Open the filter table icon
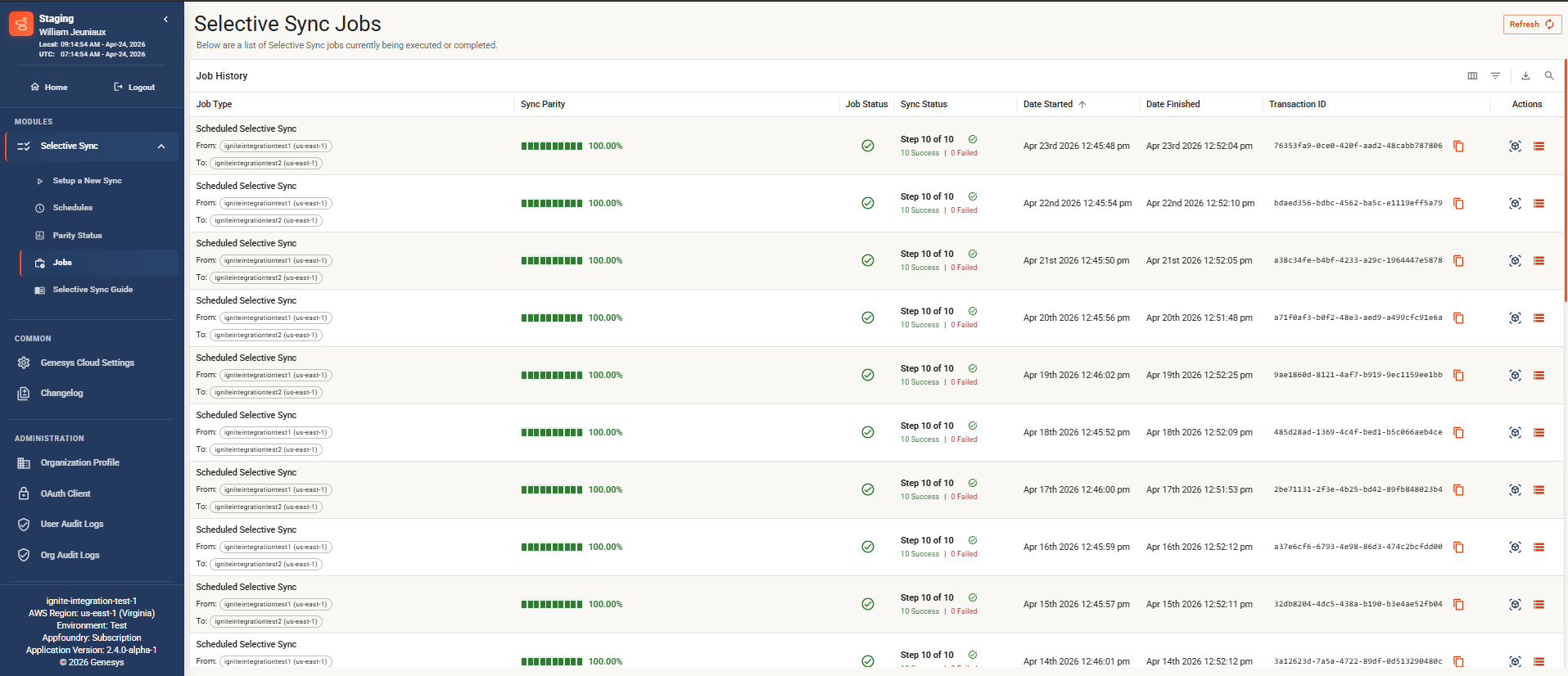This screenshot has height=676, width=1568. point(1495,76)
